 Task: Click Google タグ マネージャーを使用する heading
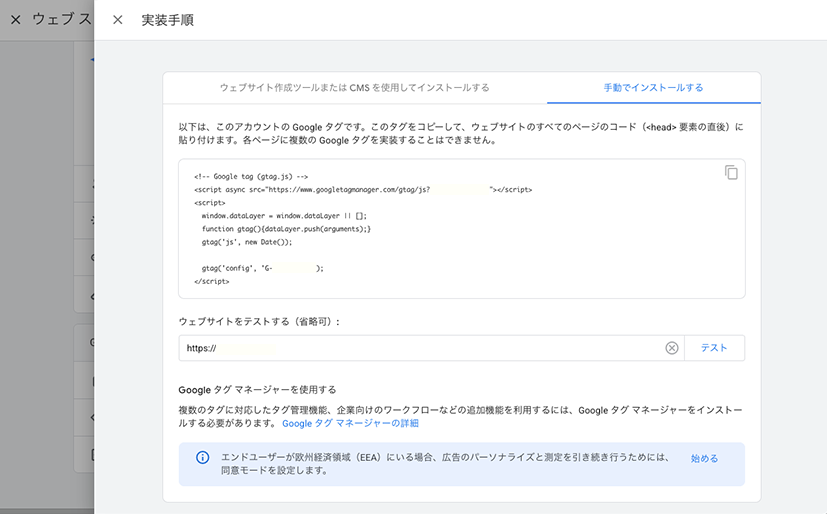(257, 390)
